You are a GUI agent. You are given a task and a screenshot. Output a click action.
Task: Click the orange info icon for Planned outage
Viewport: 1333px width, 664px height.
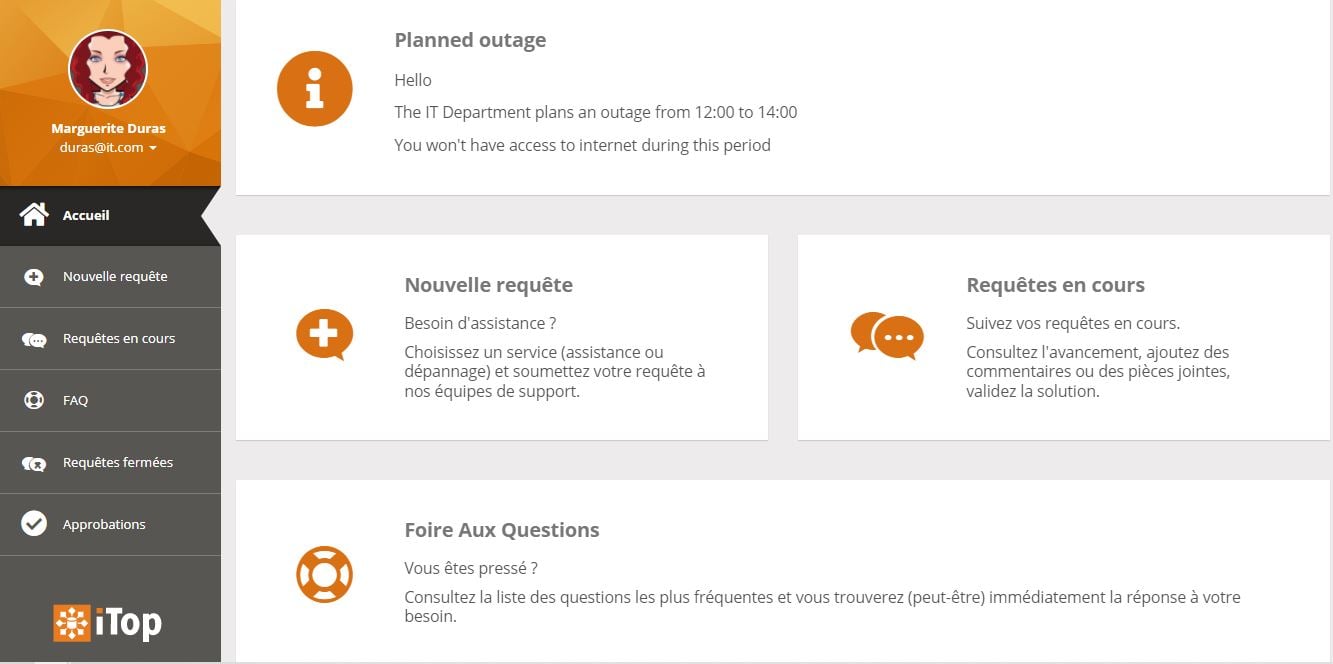(x=315, y=89)
